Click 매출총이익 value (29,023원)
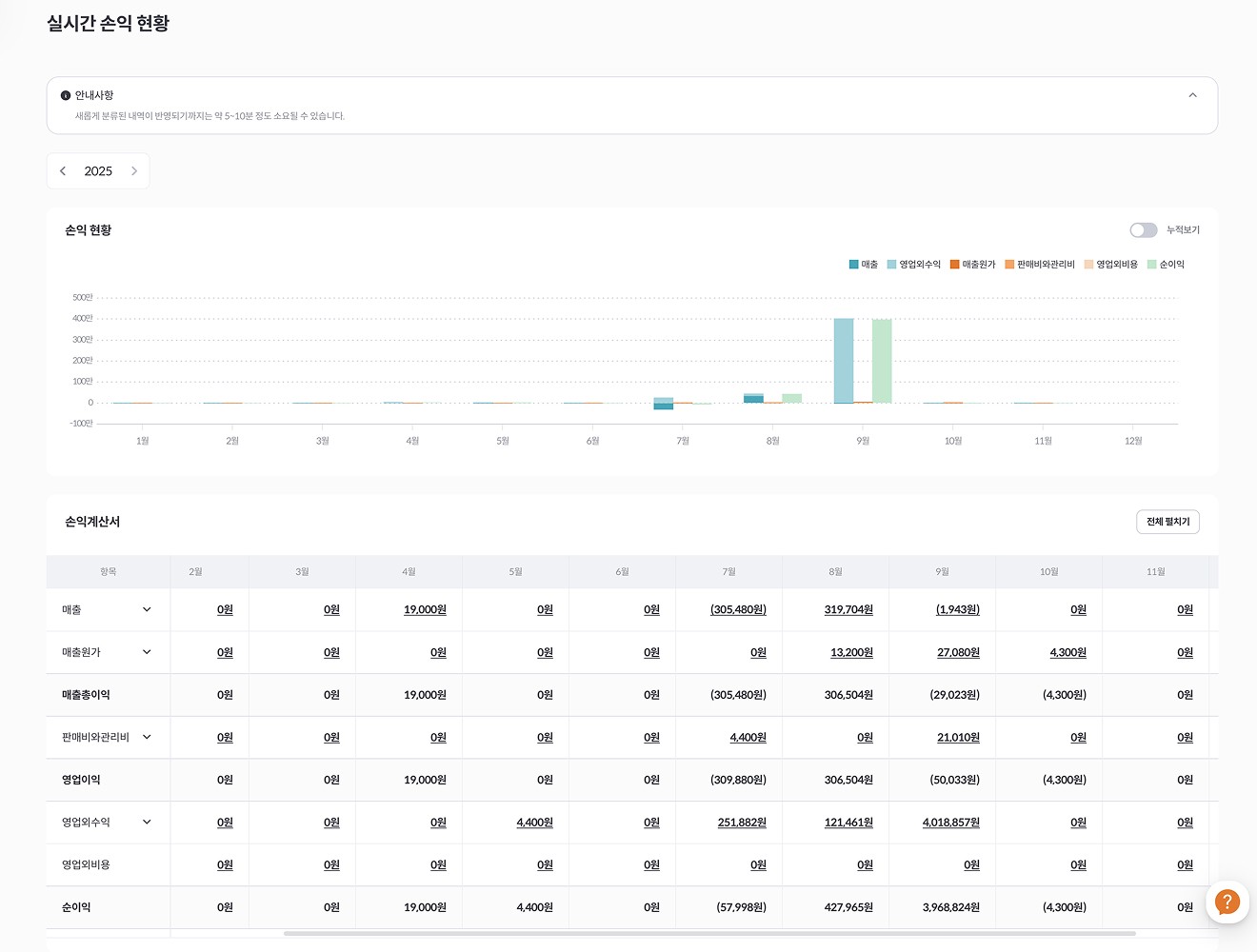Viewport: 1257px width, 952px height. tap(954, 695)
